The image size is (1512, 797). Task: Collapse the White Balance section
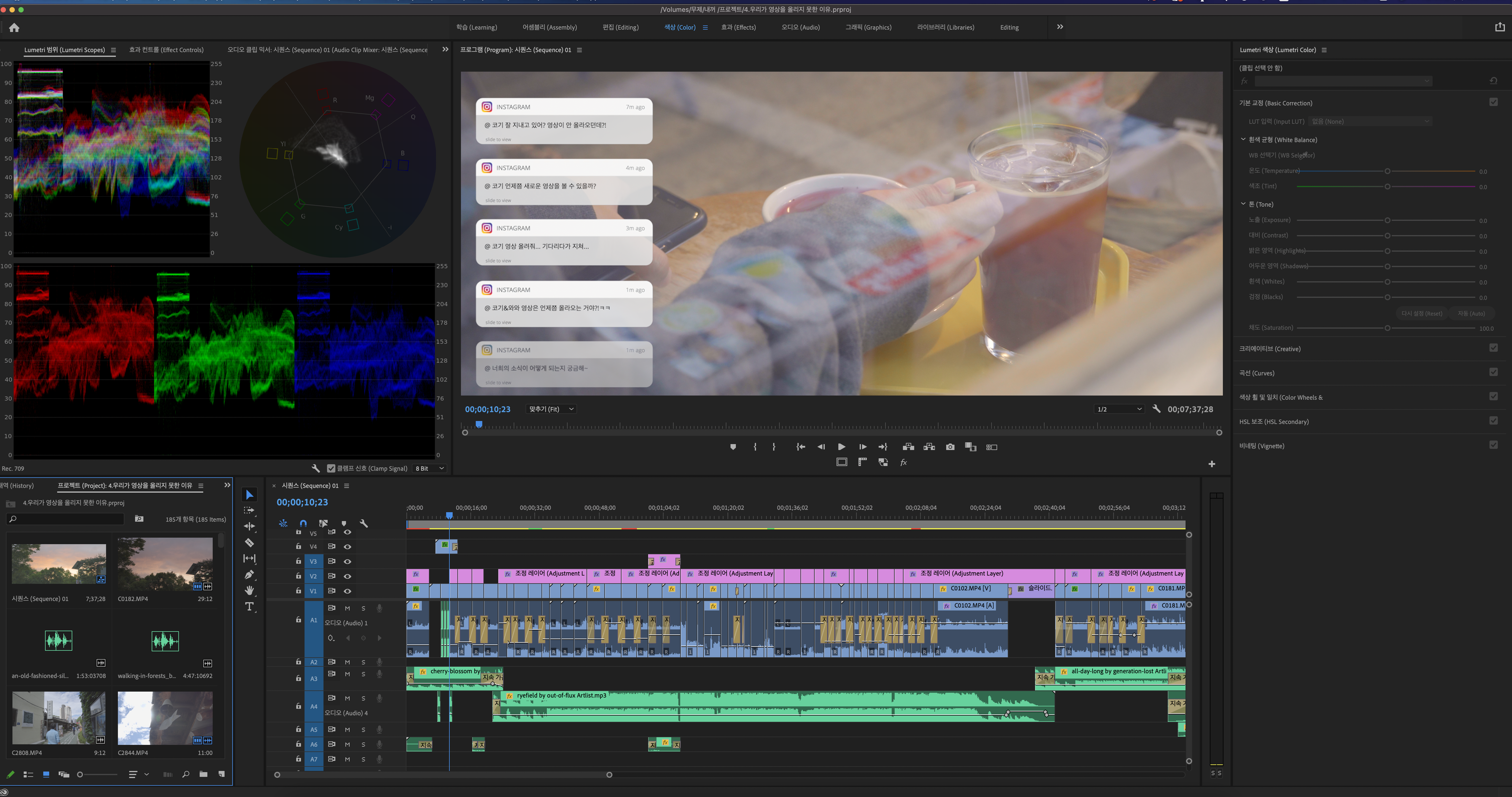point(1243,139)
